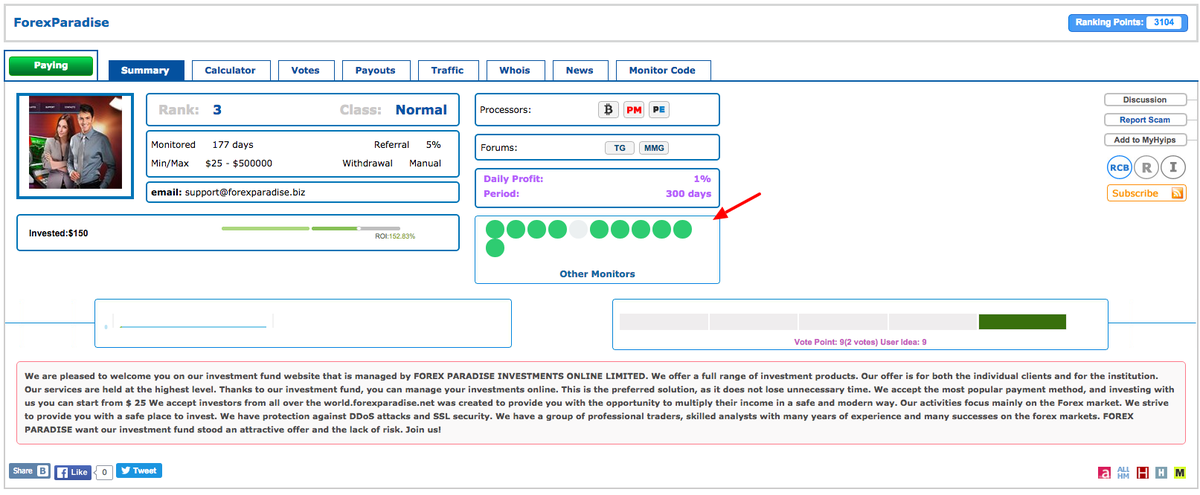Viewport: 1200px width, 495px height.
Task: Click the orange Subscribe button
Action: click(1147, 193)
